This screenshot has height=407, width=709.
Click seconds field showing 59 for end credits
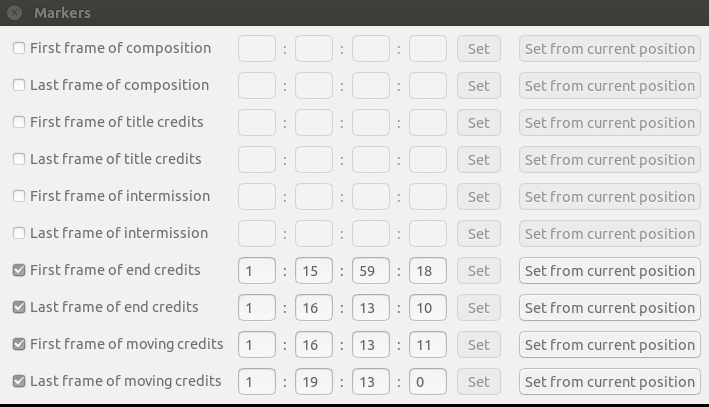370,271
